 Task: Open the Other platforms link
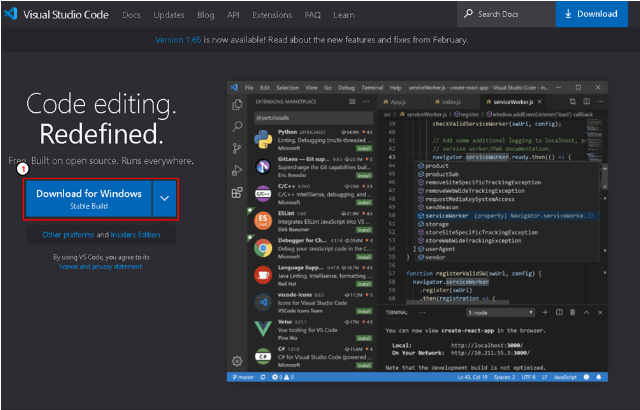click(x=68, y=235)
